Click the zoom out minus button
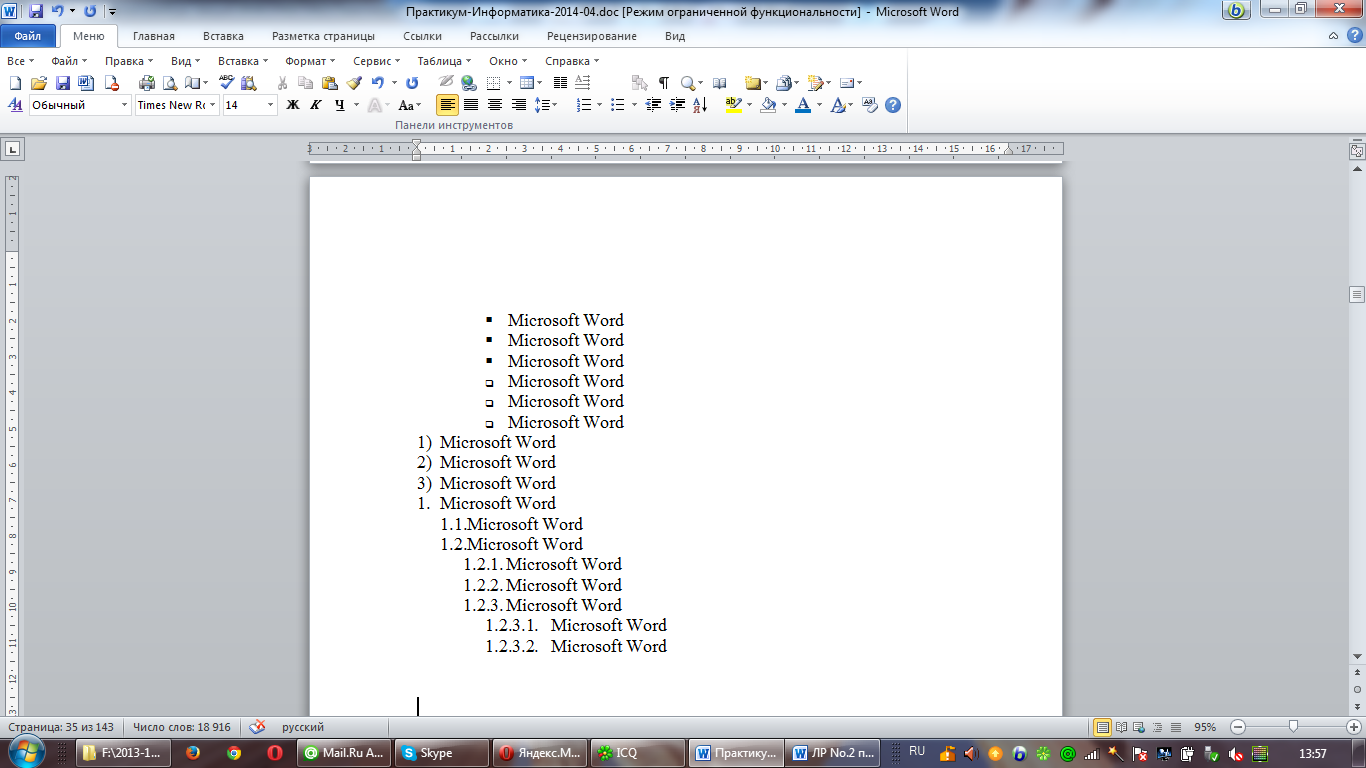This screenshot has height=768, width=1366. click(x=1238, y=727)
